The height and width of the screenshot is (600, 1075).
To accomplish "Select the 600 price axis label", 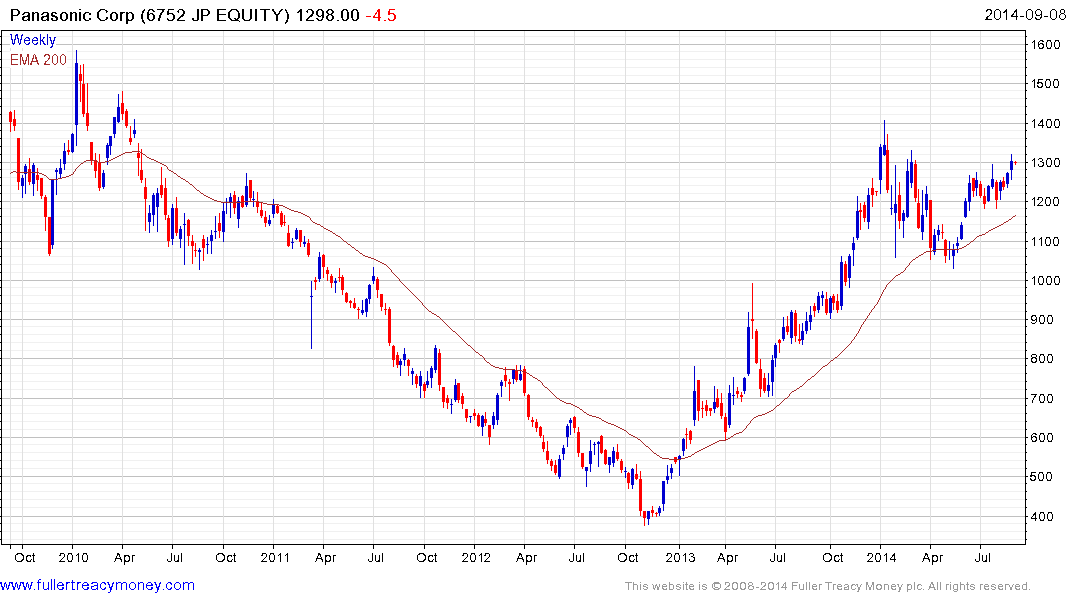I will point(1042,437).
